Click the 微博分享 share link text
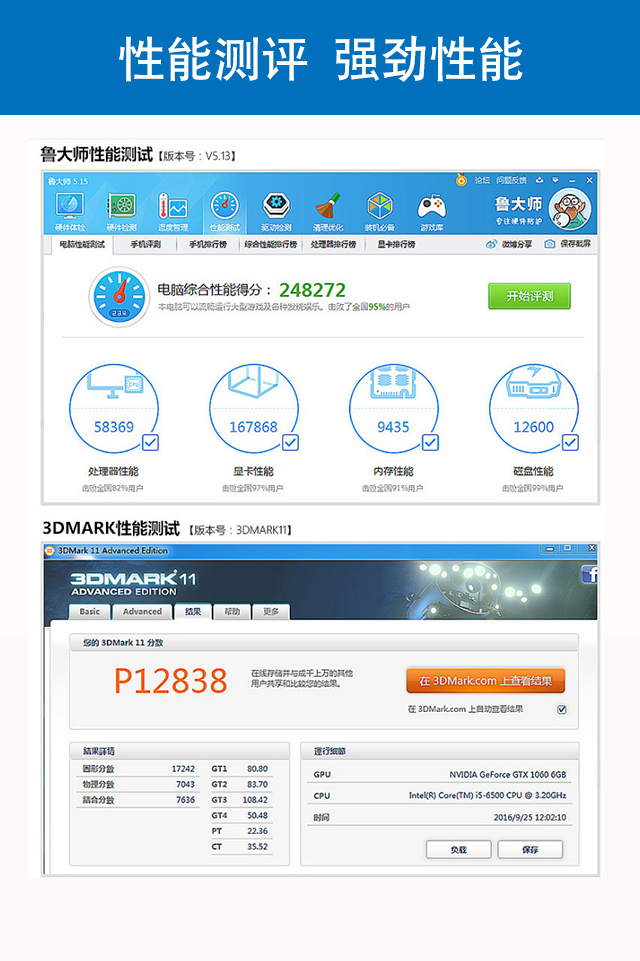The image size is (640, 961). [x=517, y=244]
